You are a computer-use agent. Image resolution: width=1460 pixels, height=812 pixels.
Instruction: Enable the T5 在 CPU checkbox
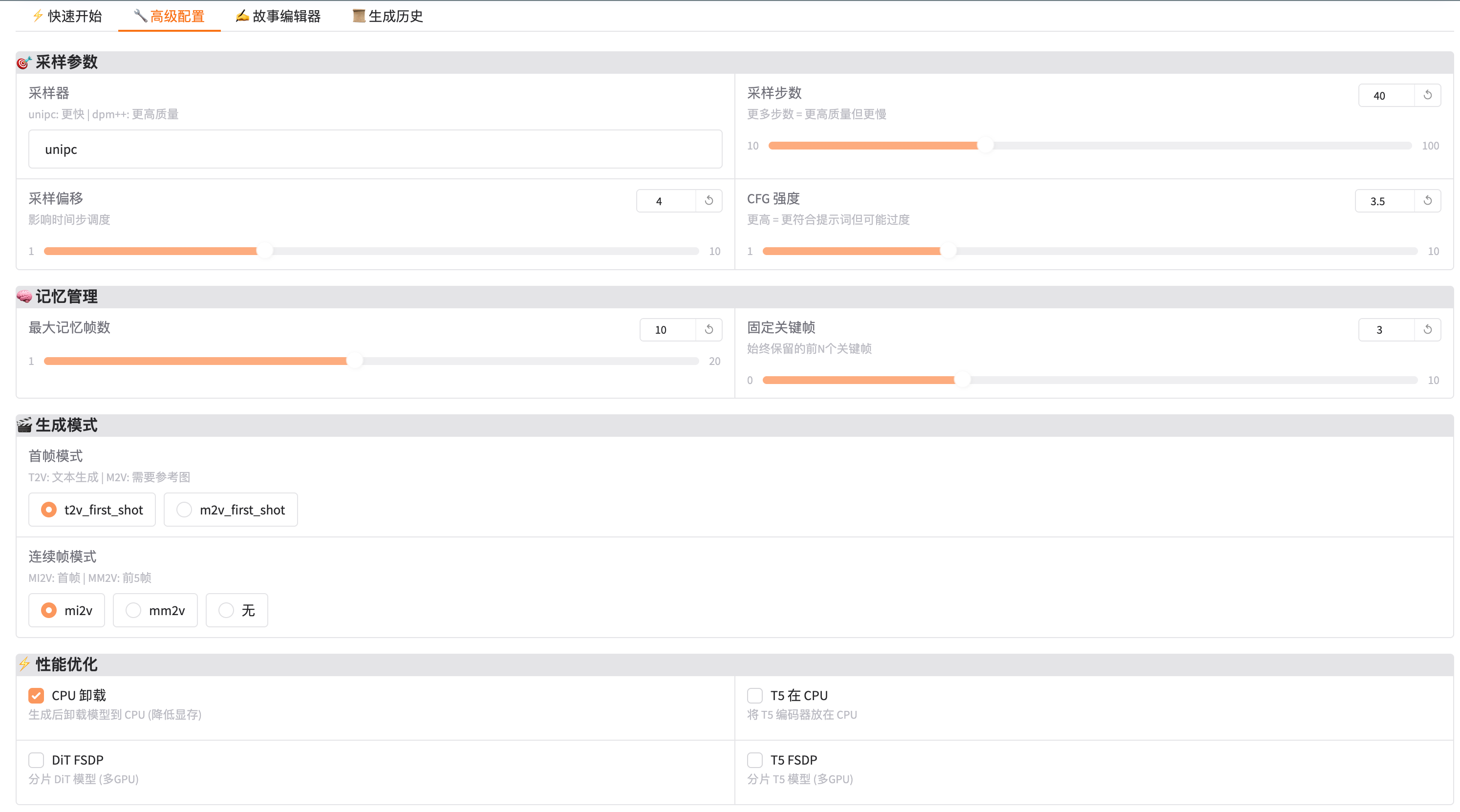point(754,695)
